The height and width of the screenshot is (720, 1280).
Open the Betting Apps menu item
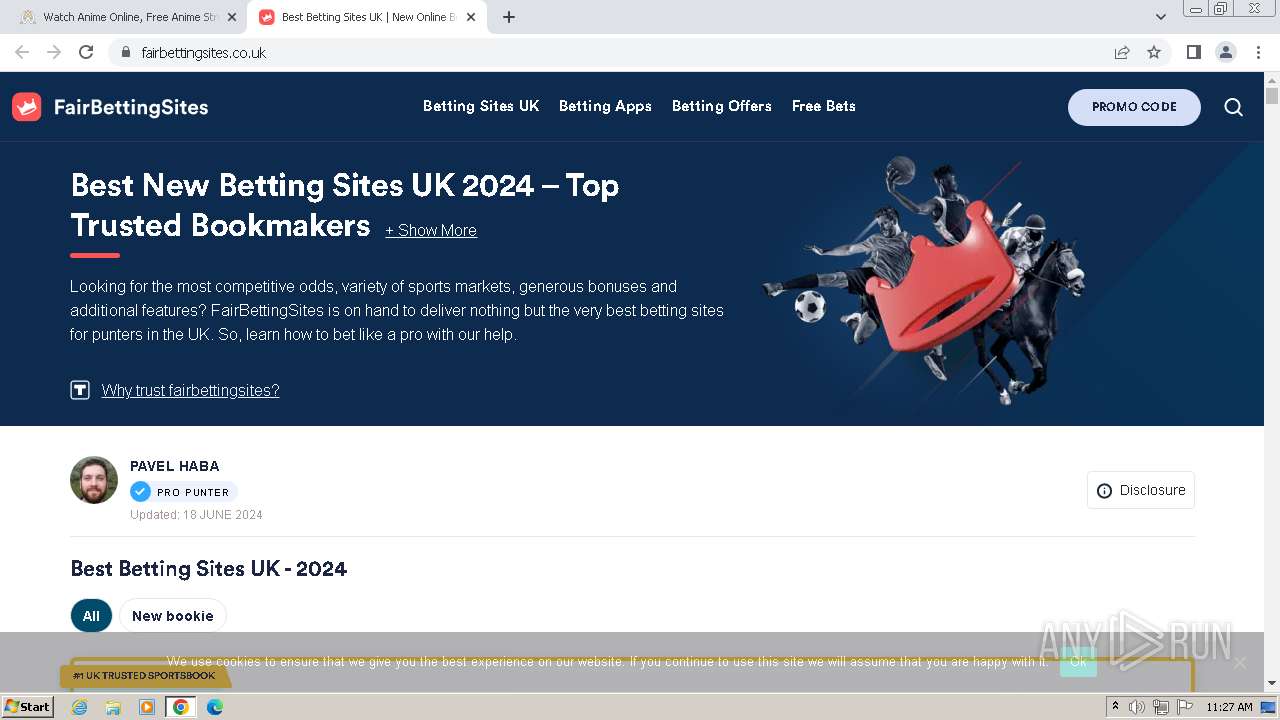[x=605, y=106]
